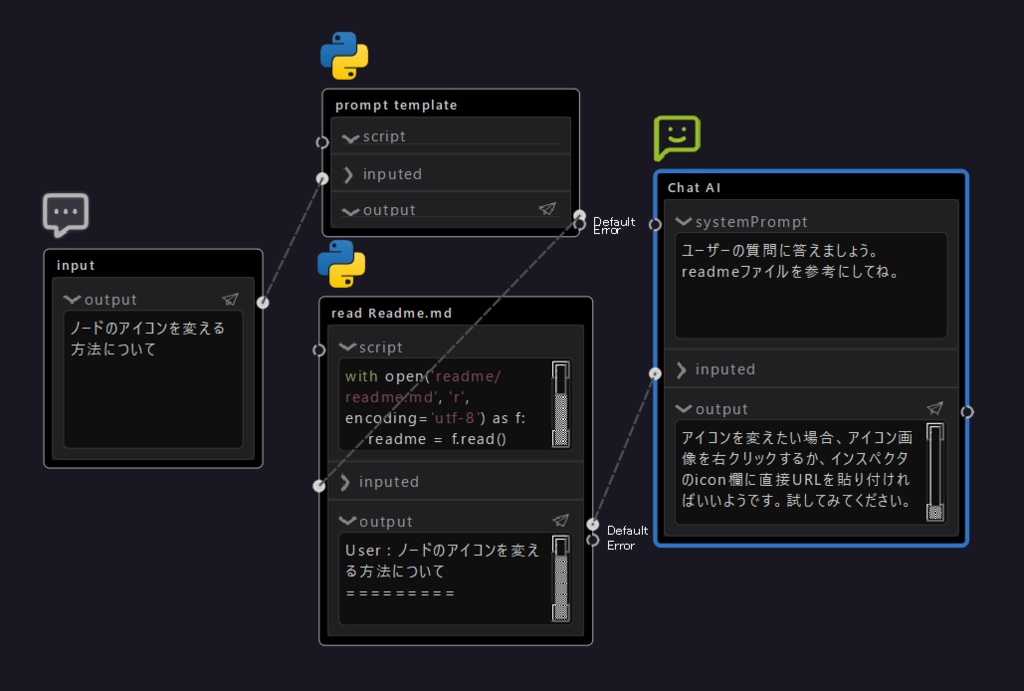Click the Python icon above read Readme.md node
The height and width of the screenshot is (691, 1024).
[343, 265]
